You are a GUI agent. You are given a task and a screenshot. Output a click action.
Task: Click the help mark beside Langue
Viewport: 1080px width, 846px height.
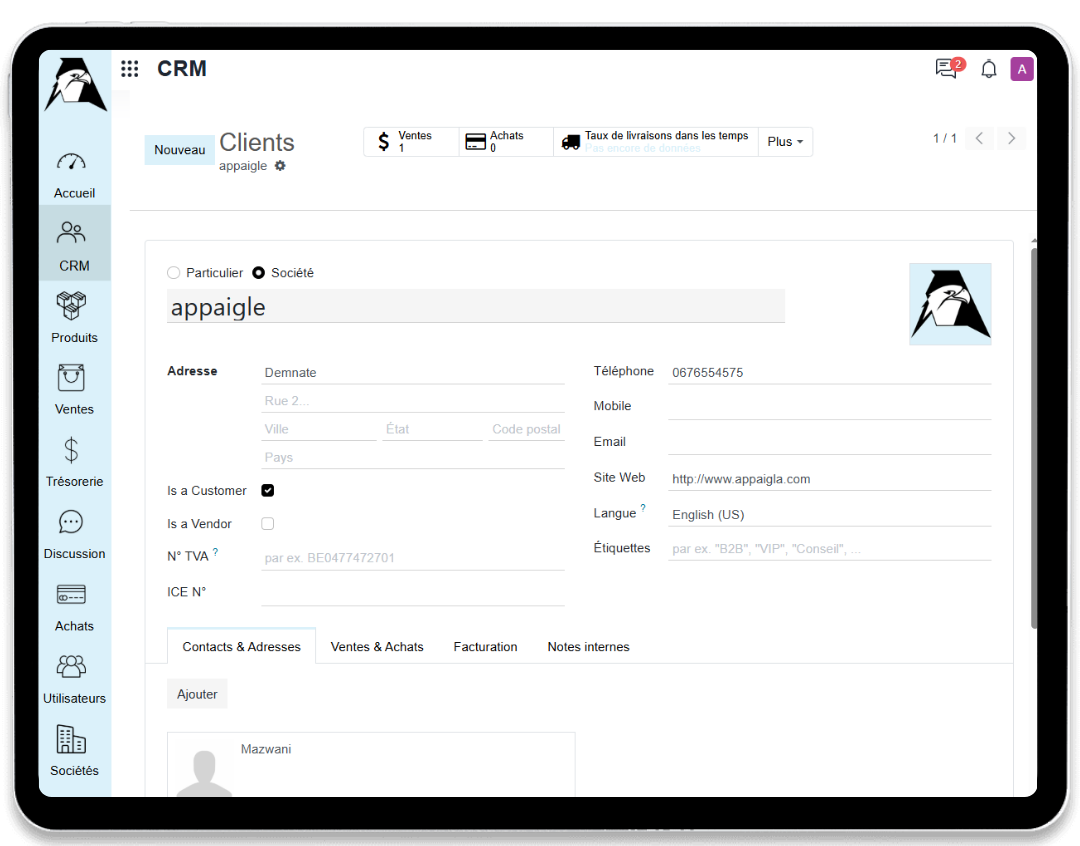(x=643, y=508)
